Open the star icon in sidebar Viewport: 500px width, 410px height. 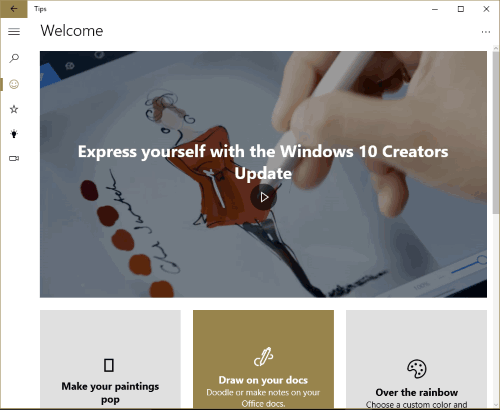[14, 109]
